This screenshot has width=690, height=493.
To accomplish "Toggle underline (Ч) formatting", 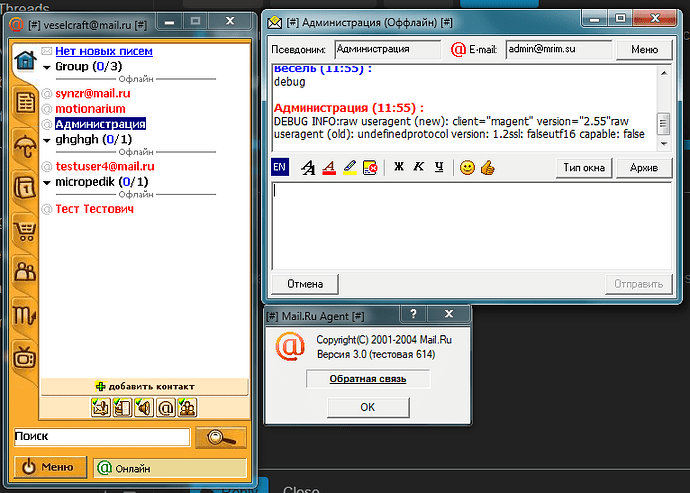I will click(x=439, y=167).
